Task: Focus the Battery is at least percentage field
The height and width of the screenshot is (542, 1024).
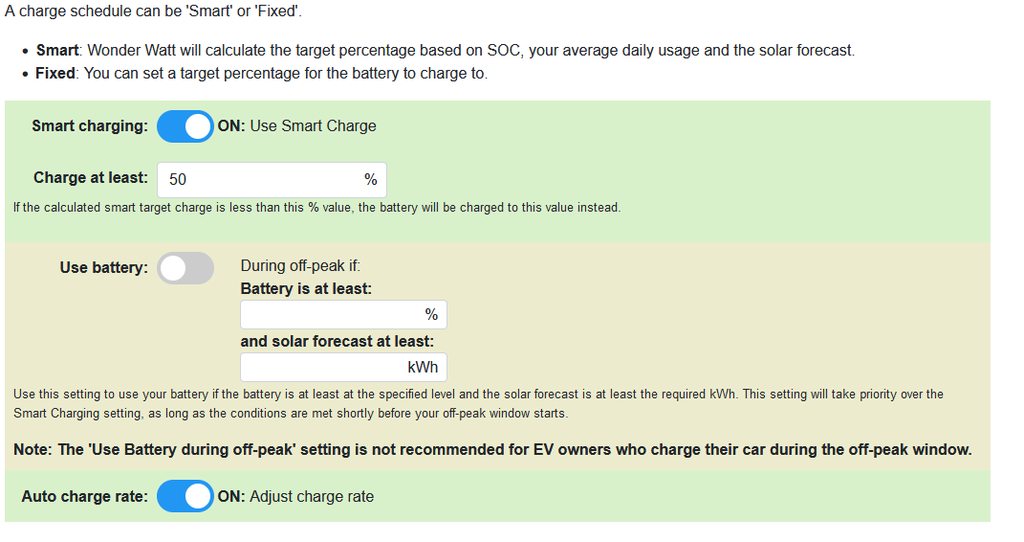Action: (330, 315)
